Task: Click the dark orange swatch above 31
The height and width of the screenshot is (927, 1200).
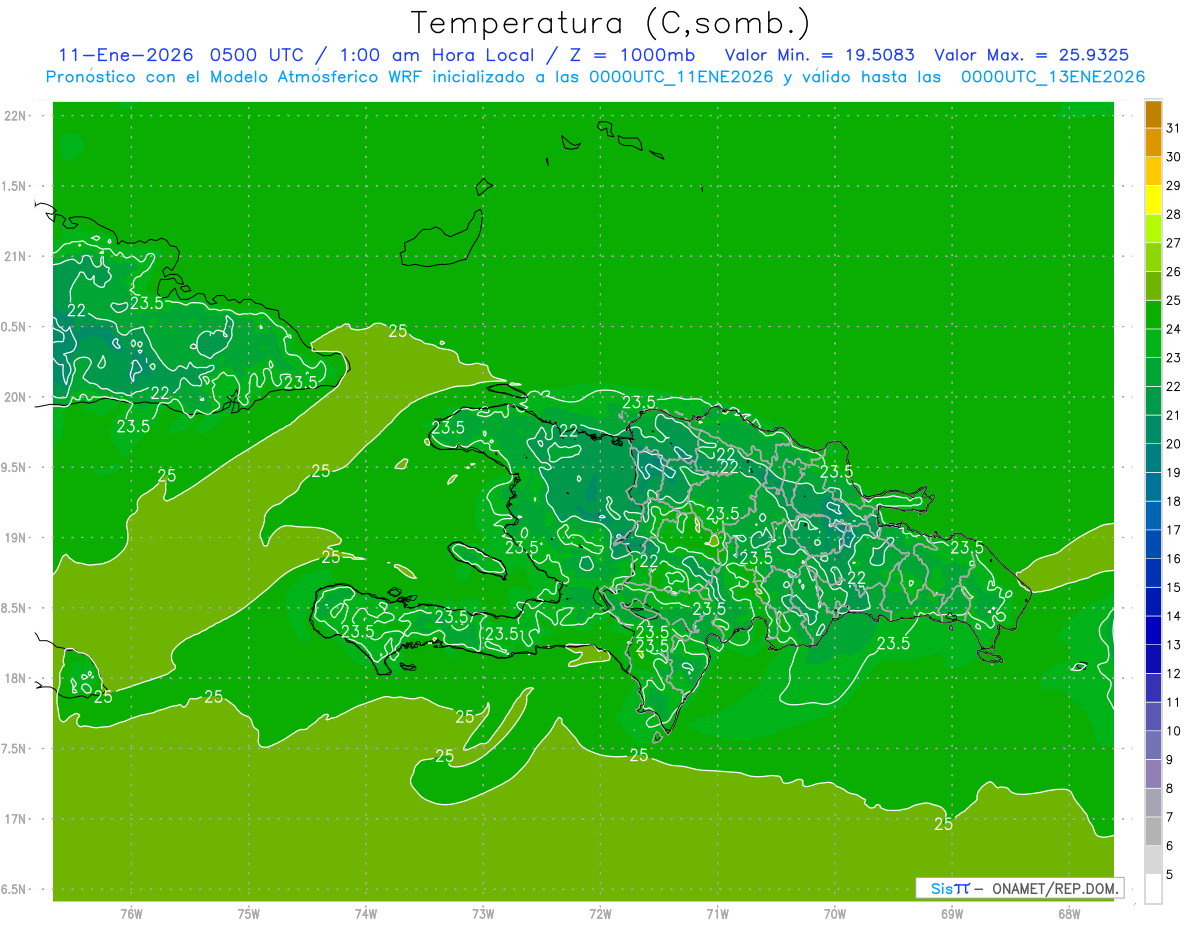Action: 1153,114
